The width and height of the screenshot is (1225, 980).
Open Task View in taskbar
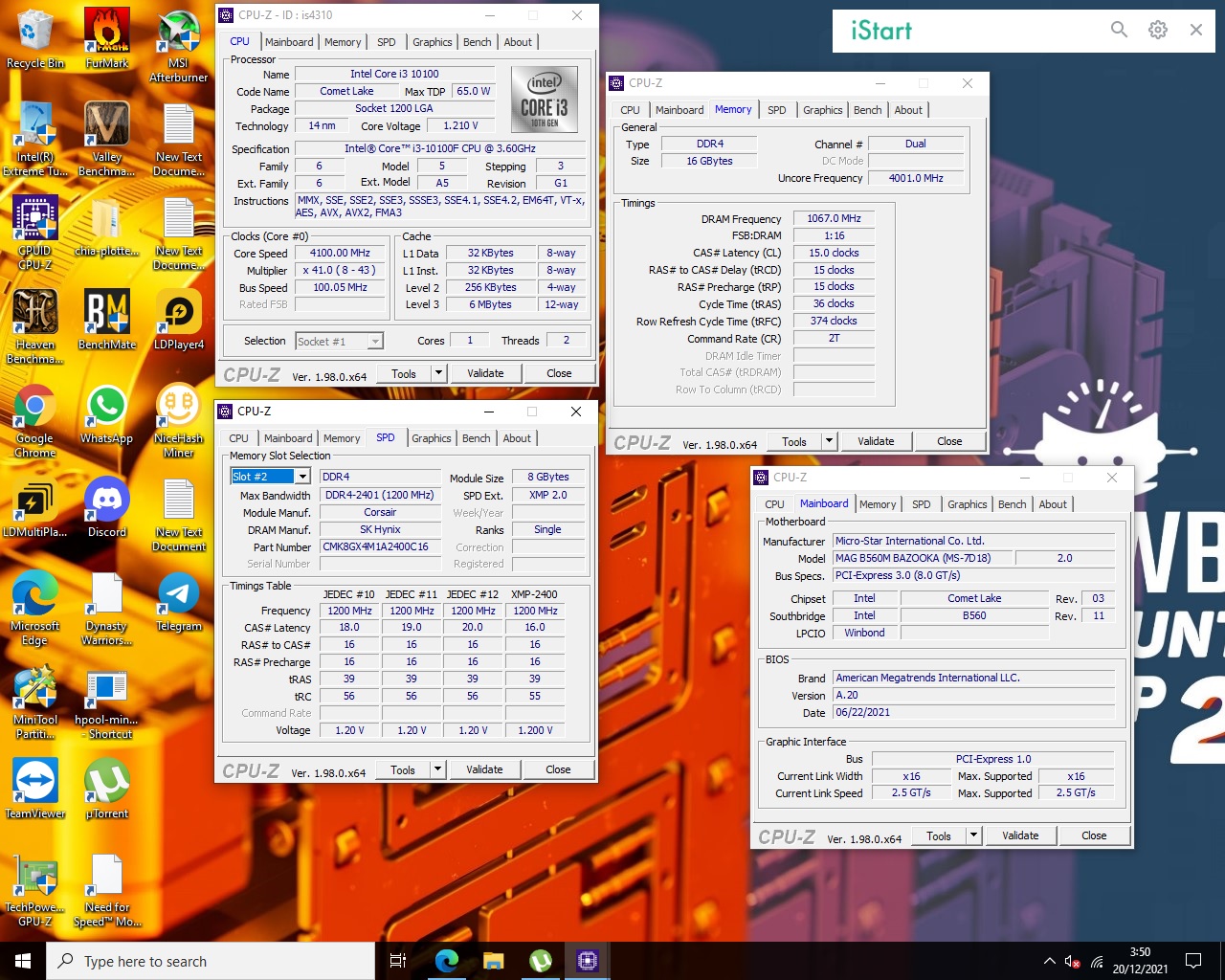click(398, 960)
